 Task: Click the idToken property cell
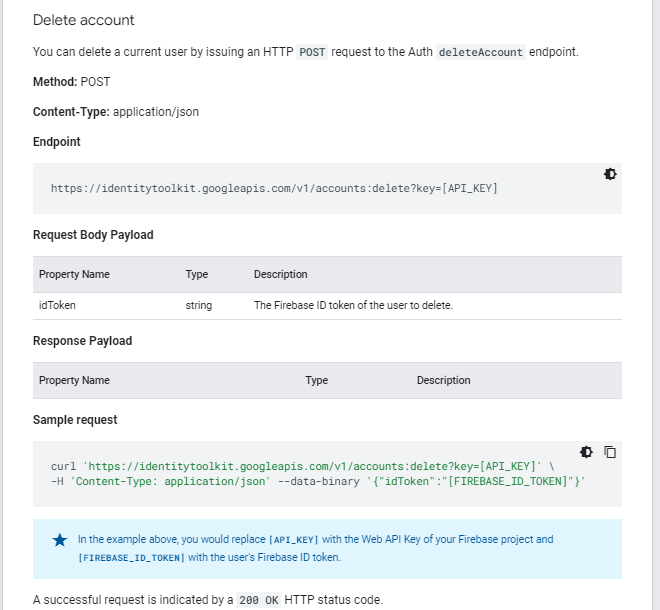(x=58, y=305)
